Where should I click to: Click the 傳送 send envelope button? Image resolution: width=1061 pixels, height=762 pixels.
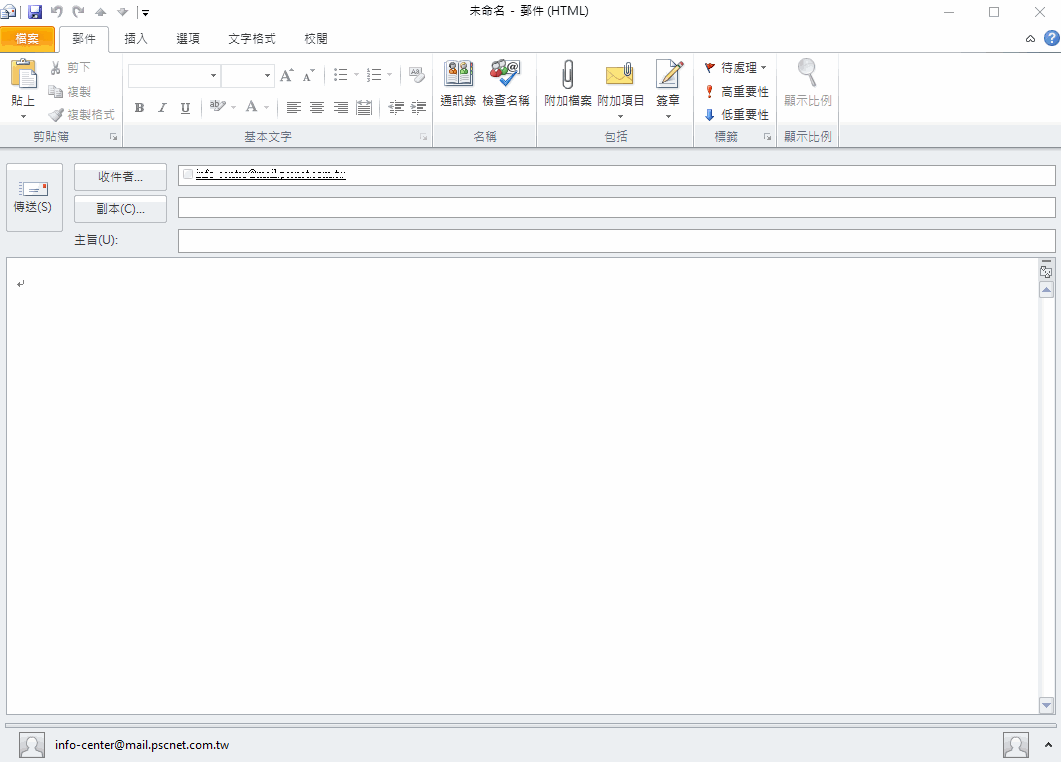point(33,198)
